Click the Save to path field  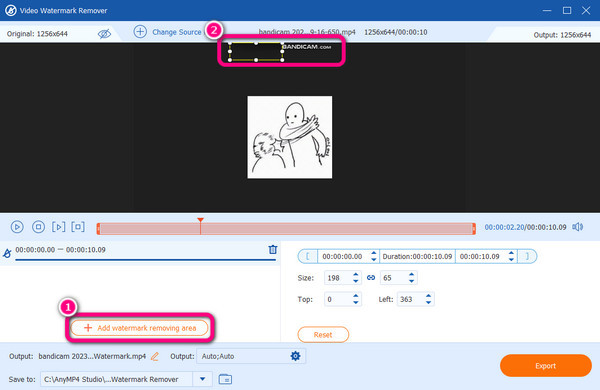(x=117, y=379)
